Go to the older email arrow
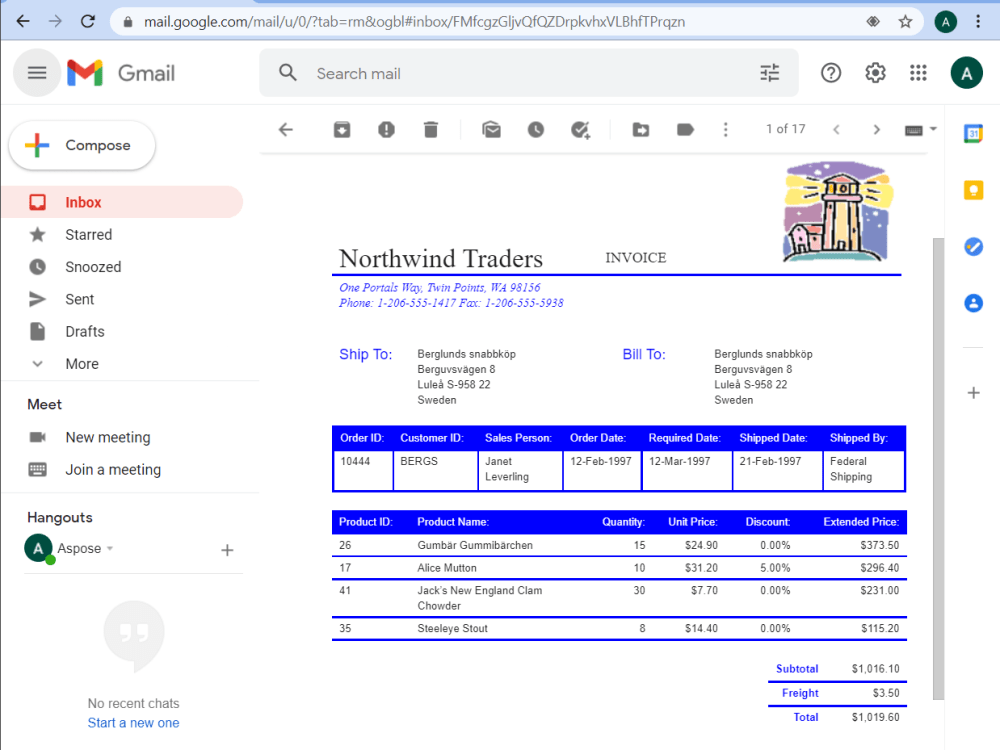Viewport: 1000px width, 750px height. pyautogui.click(x=876, y=130)
